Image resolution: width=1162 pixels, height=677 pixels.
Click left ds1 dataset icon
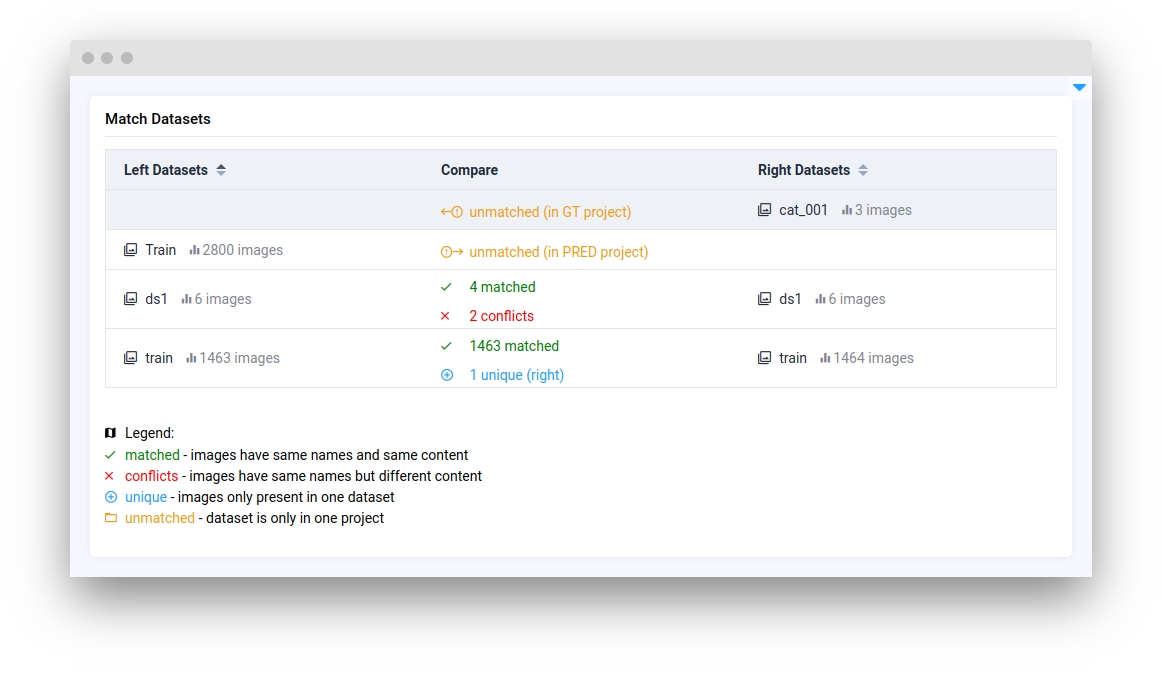click(x=130, y=299)
